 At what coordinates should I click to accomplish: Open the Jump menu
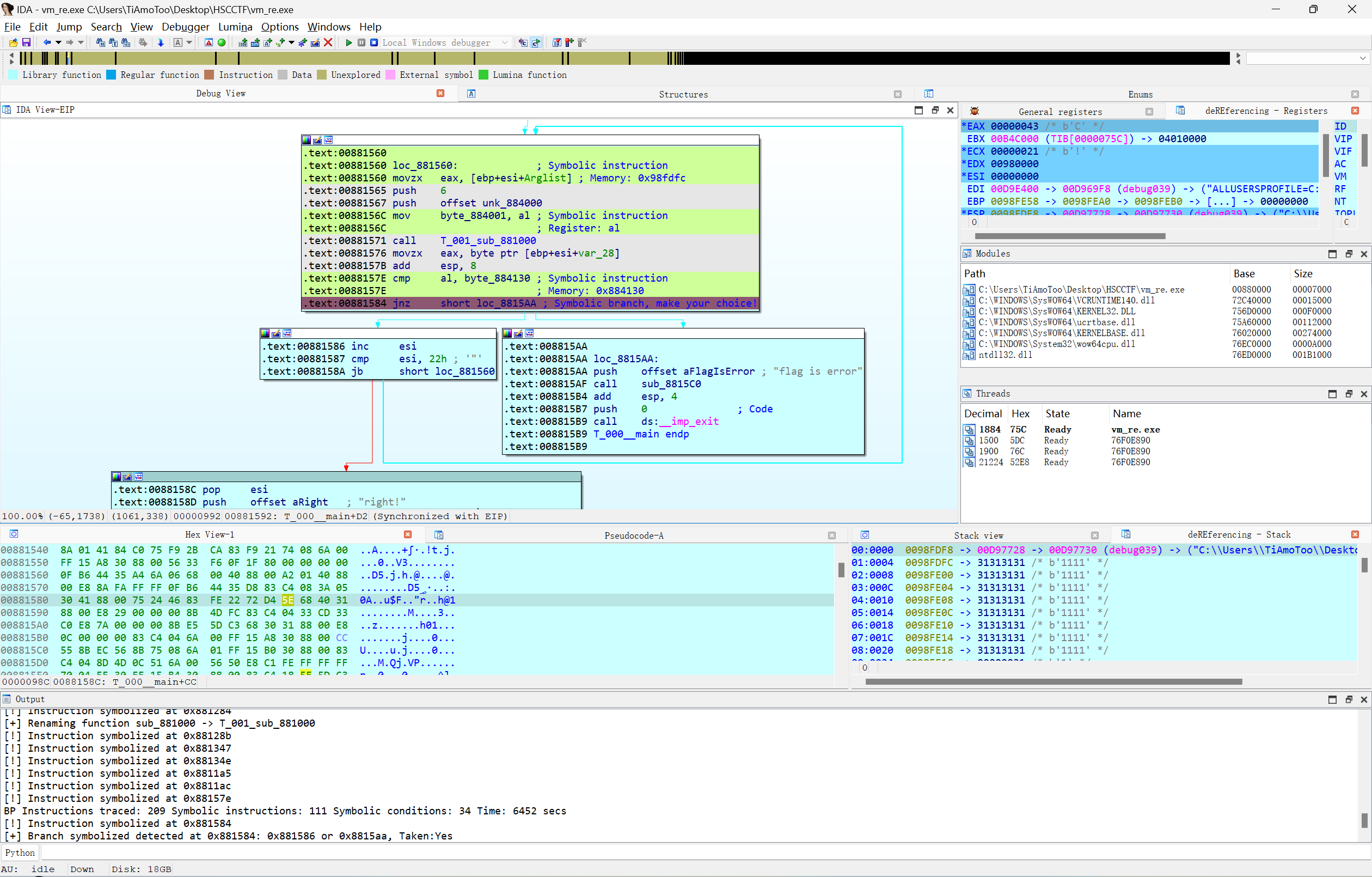coord(69,27)
